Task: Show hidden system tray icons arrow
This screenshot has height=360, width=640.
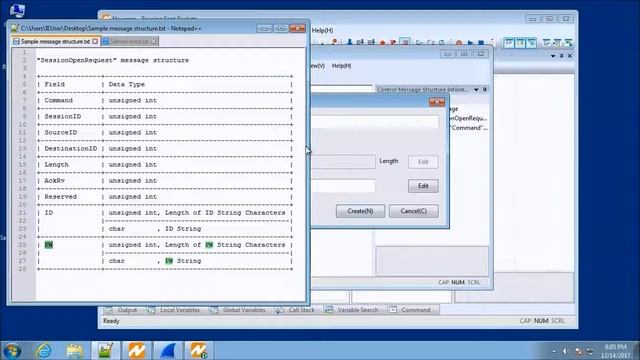Action: [x=554, y=351]
